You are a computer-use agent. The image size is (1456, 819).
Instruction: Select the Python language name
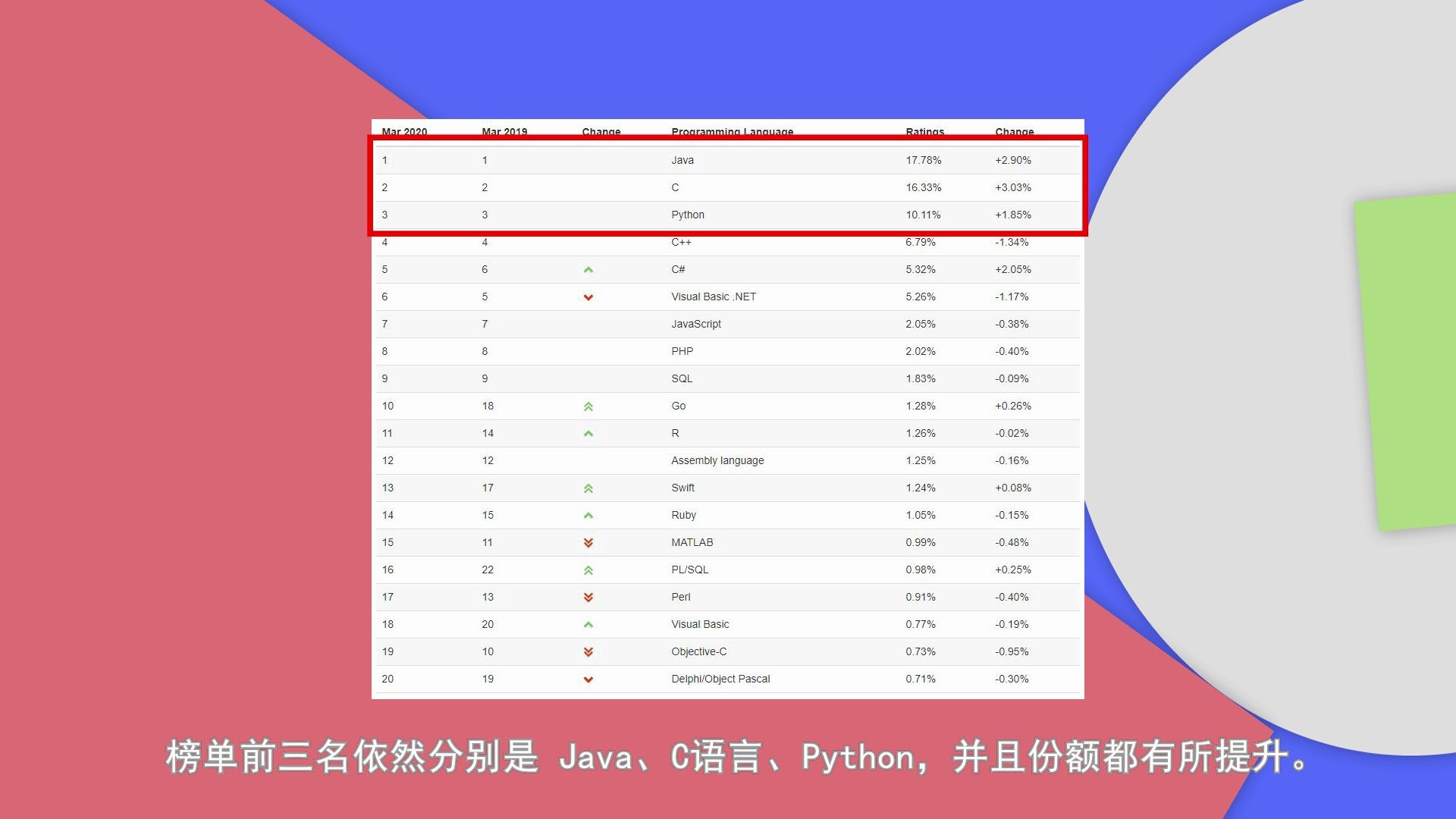pyautogui.click(x=688, y=215)
